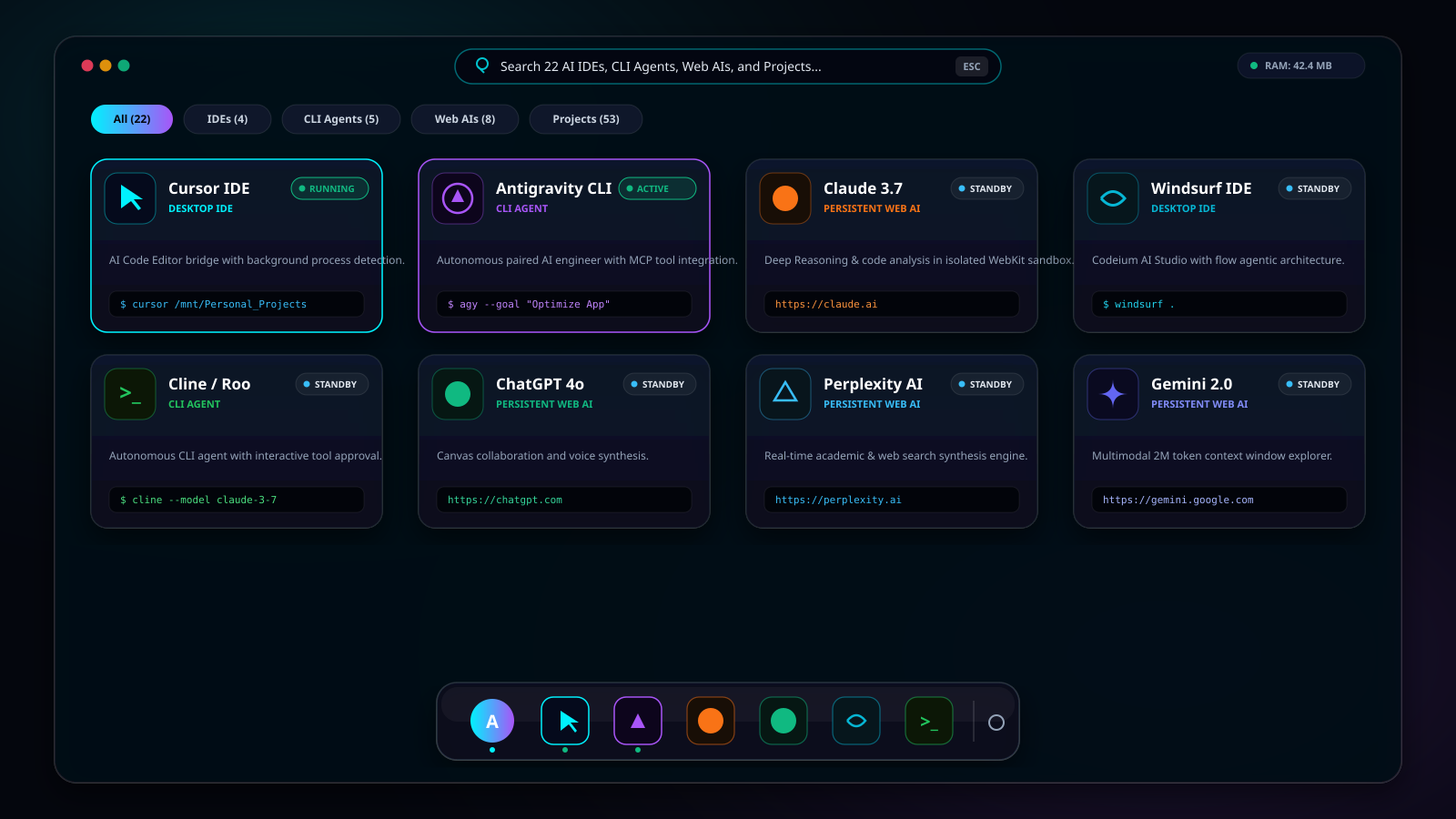Screen dimensions: 1456x819
Task: Launch Antigravity from the purple dock icon
Action: click(x=638, y=721)
